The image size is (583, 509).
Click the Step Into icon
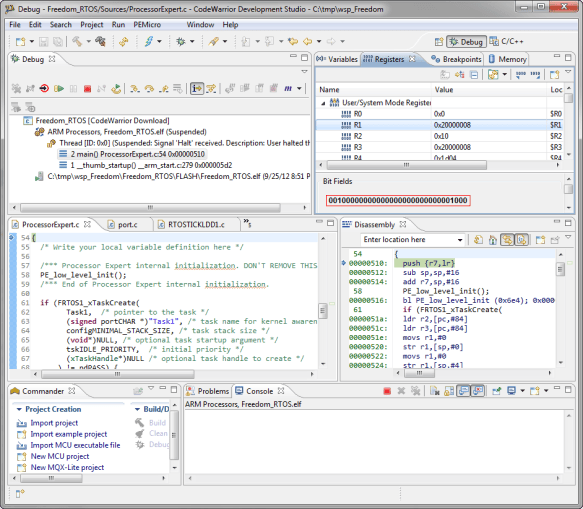135,88
